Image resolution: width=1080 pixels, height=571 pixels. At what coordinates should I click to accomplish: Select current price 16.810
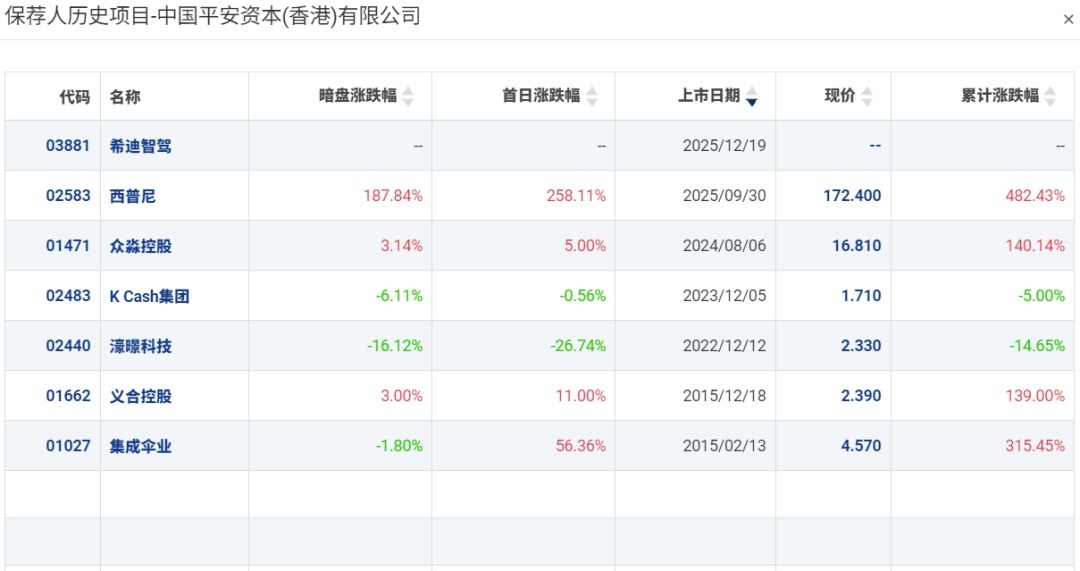click(x=856, y=246)
